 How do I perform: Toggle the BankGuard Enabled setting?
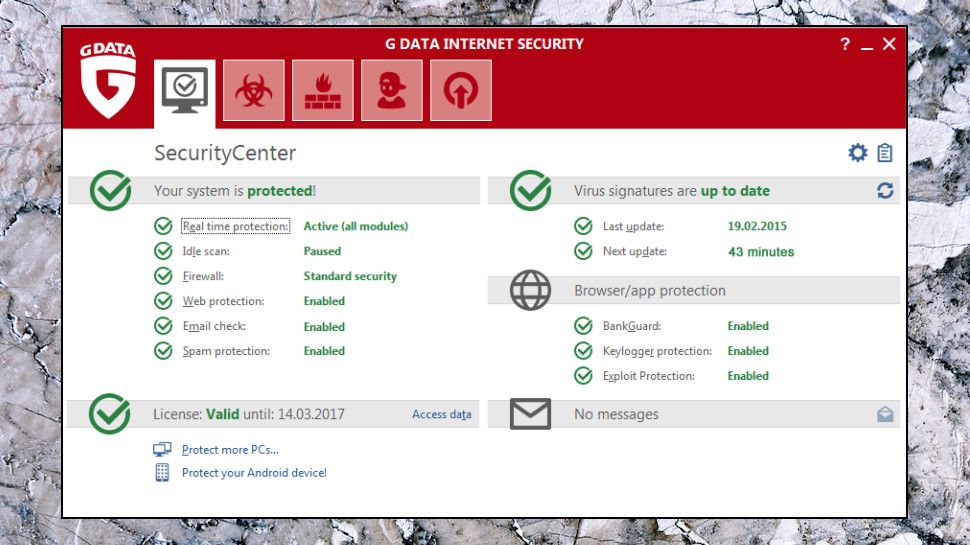(748, 326)
